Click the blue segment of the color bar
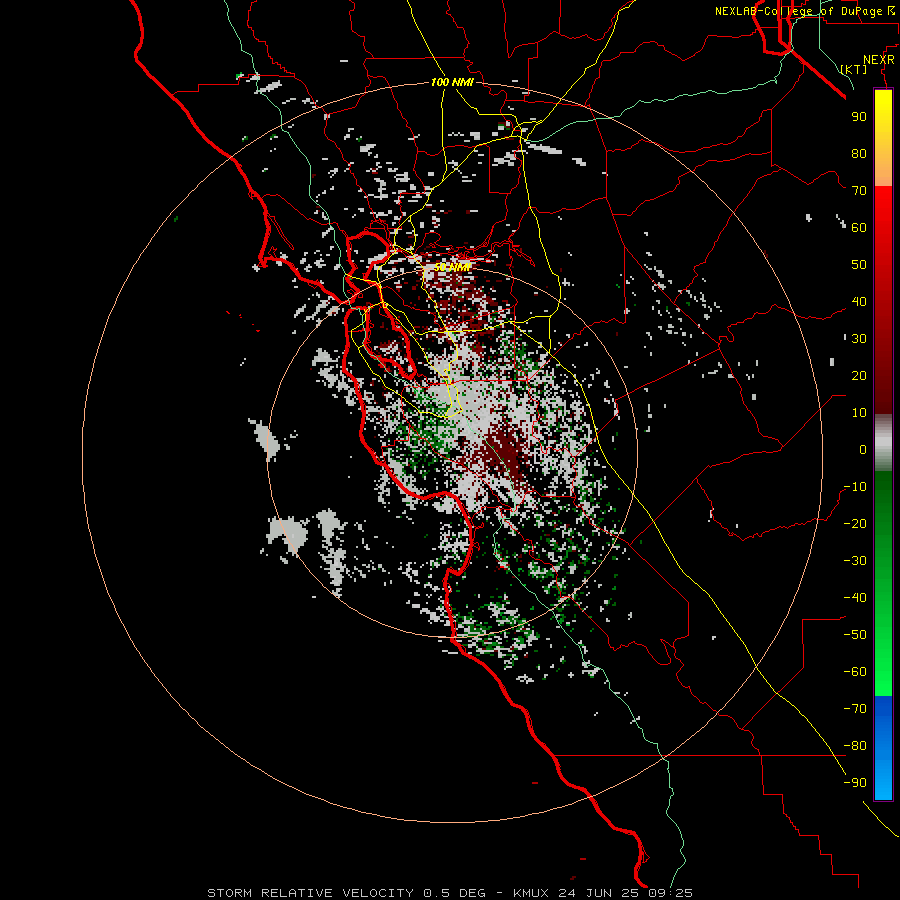Screen dimensions: 900x900 [x=883, y=748]
